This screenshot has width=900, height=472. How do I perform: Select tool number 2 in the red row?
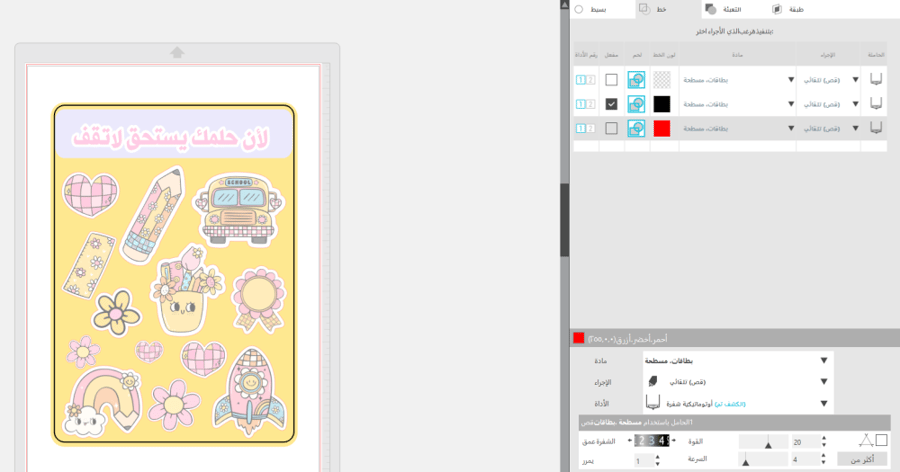(591, 128)
